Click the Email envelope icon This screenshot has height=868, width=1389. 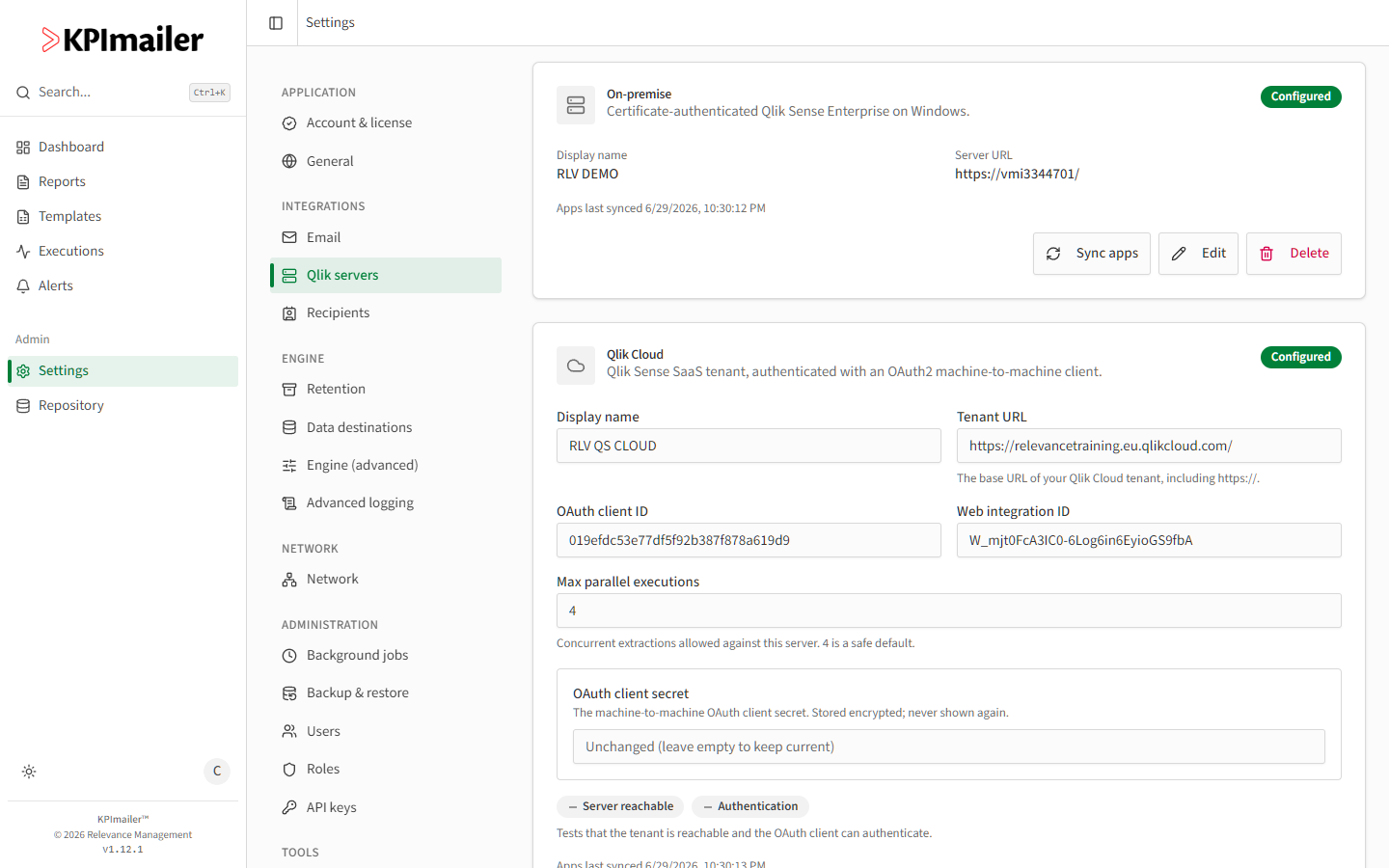[289, 237]
